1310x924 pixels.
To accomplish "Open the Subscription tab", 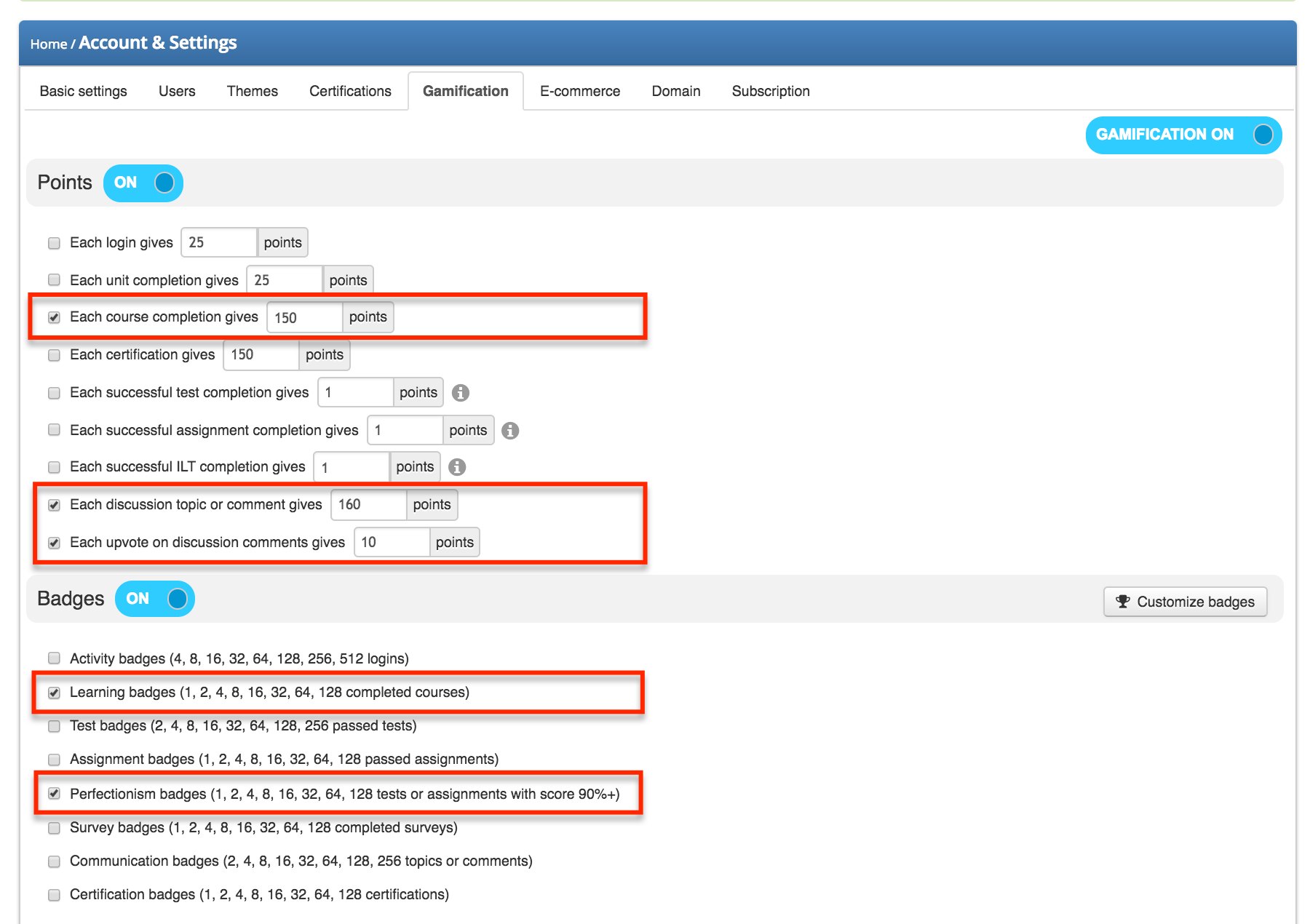I will point(771,91).
